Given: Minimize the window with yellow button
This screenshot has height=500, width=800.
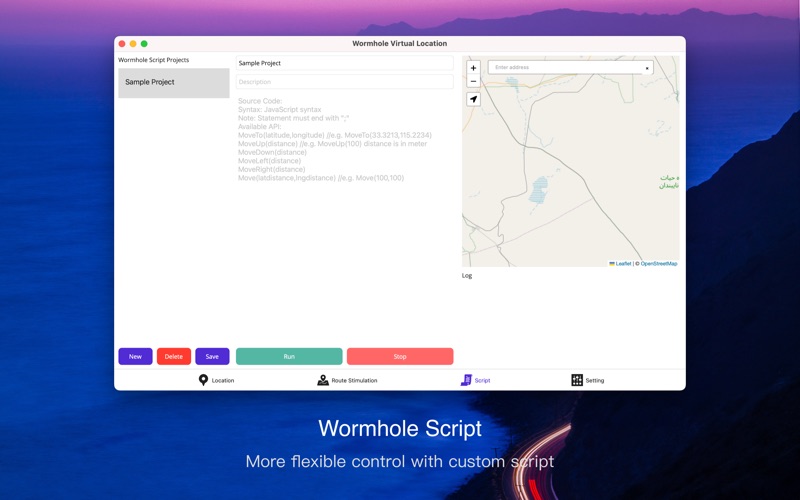Looking at the screenshot, I should point(133,44).
